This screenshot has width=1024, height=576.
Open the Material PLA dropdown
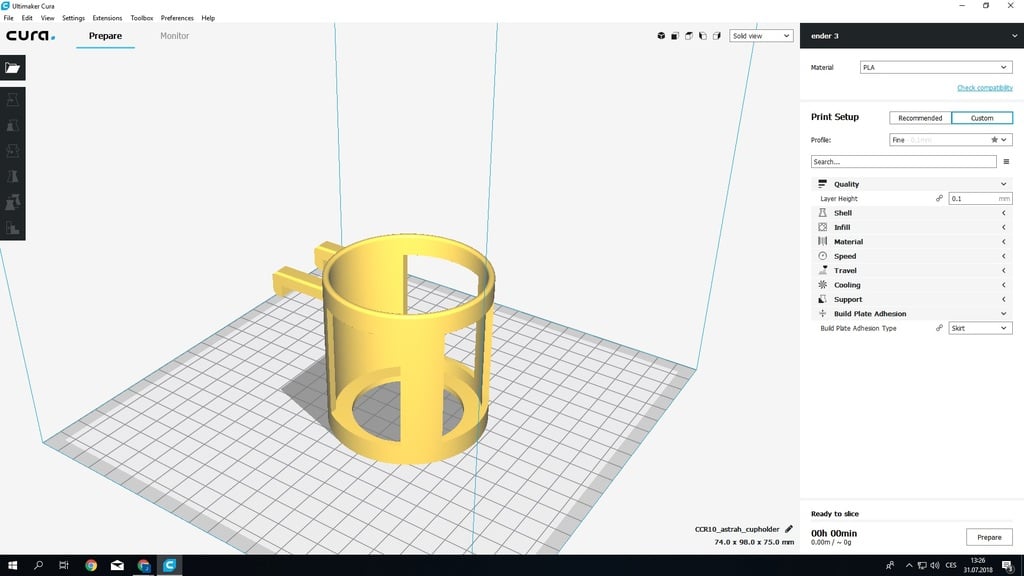tap(936, 68)
